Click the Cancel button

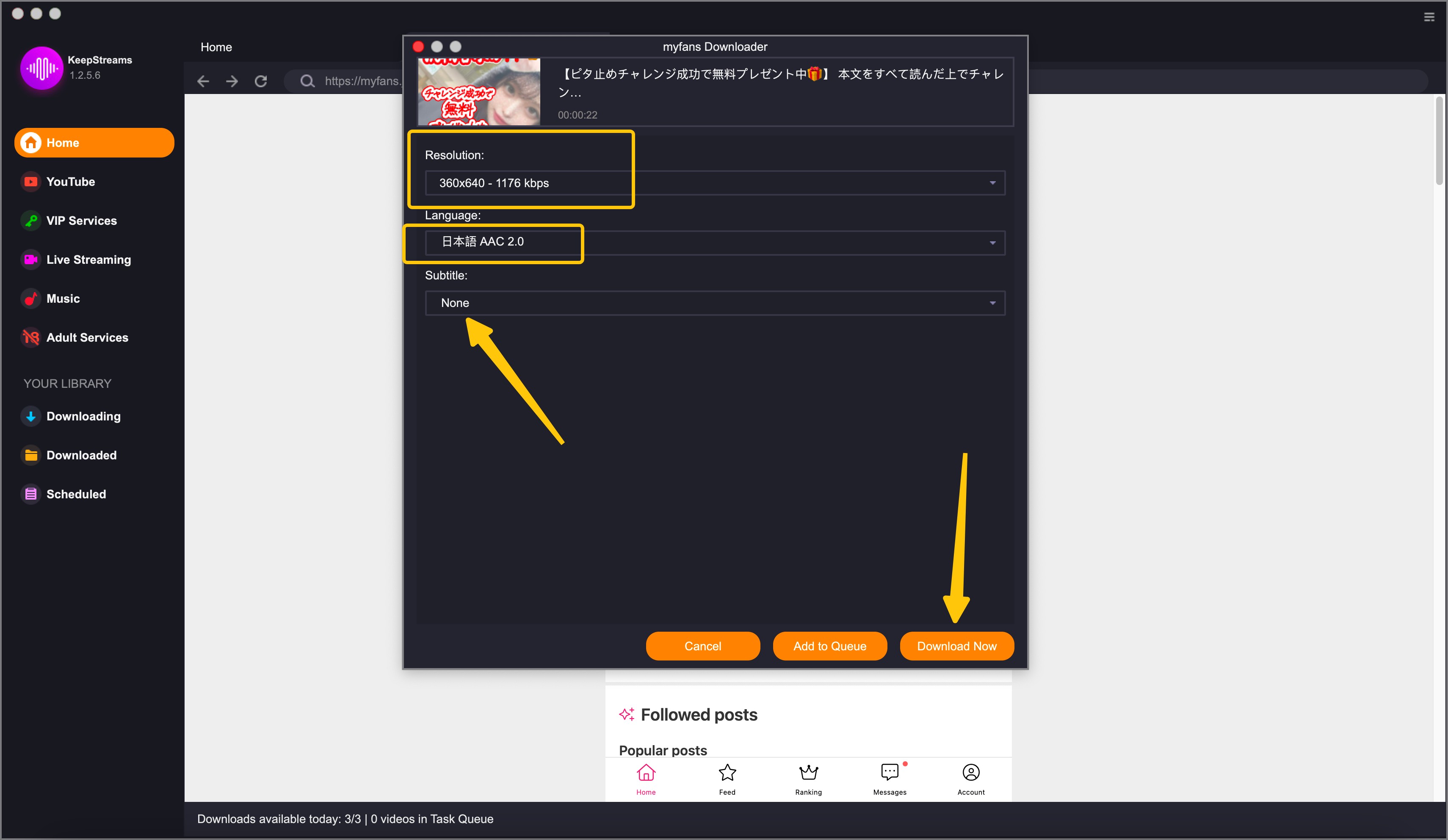click(703, 646)
